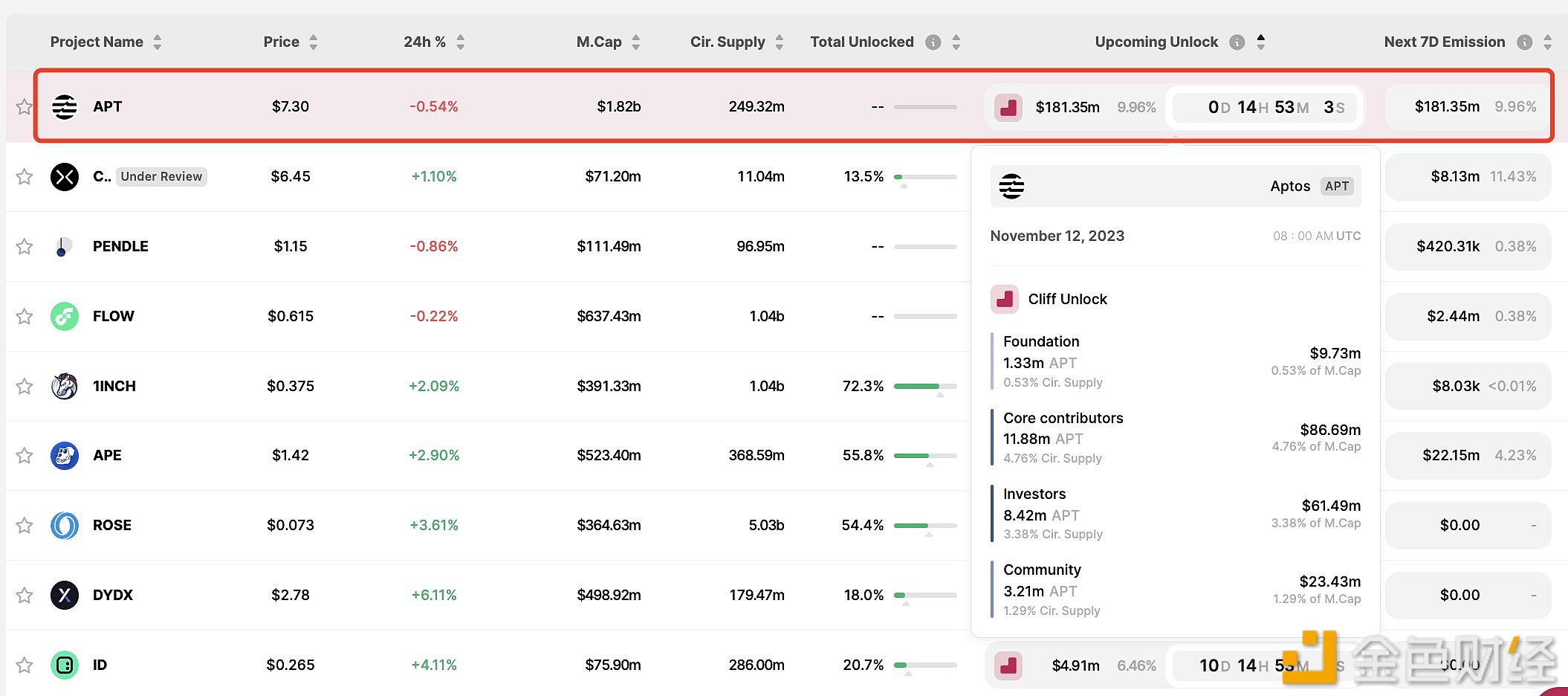1568x696 pixels.
Task: Star the DYDX row
Action: [x=25, y=596]
